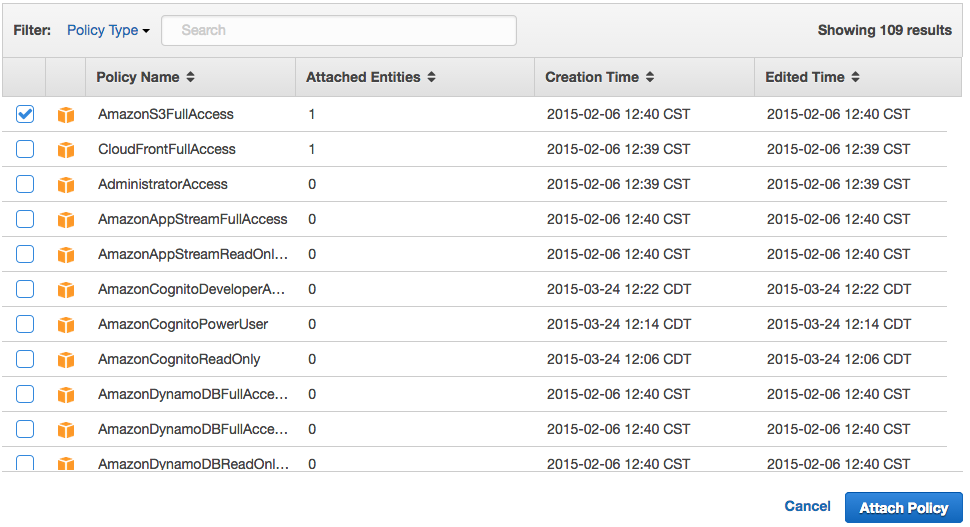Sort by Attached Entities column
This screenshot has height=527, width=970.
coord(371,77)
